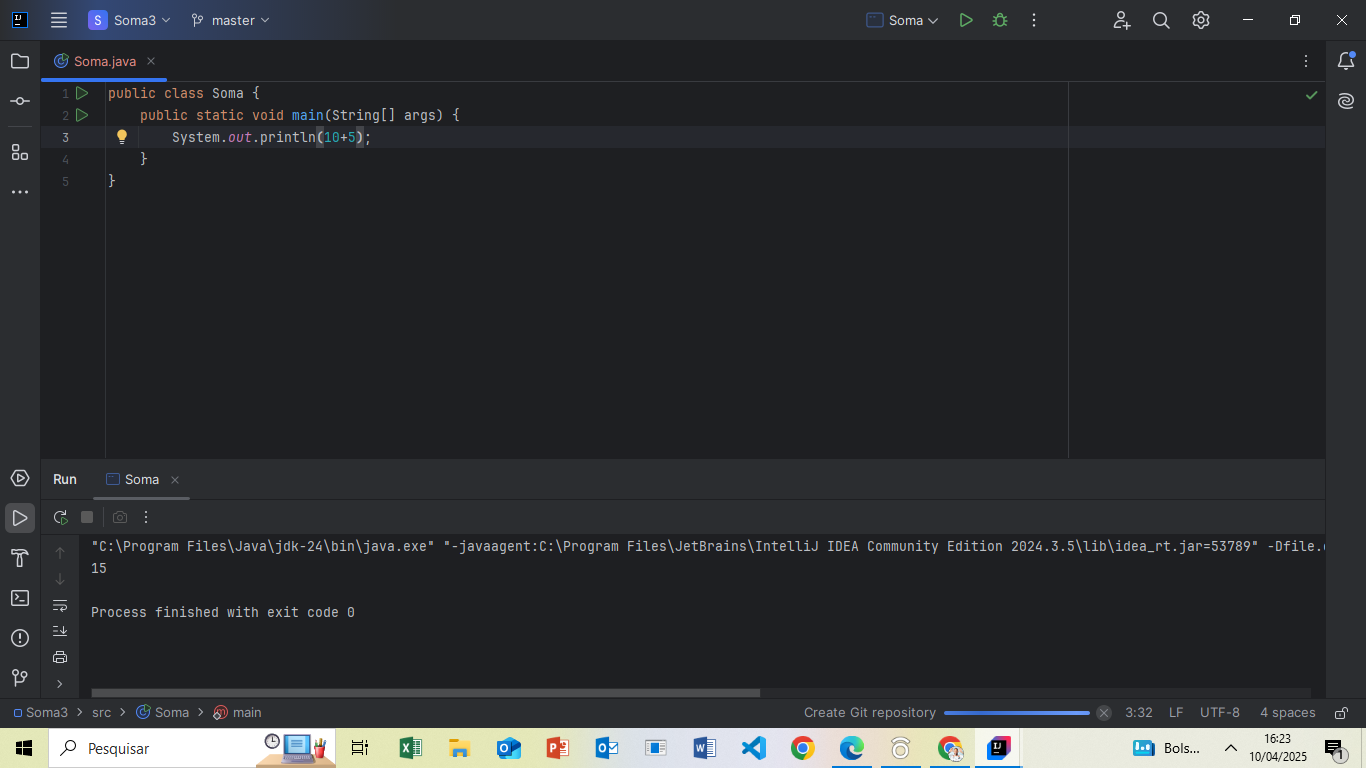1366x768 pixels.
Task: Print the console output
Action: tap(60, 657)
